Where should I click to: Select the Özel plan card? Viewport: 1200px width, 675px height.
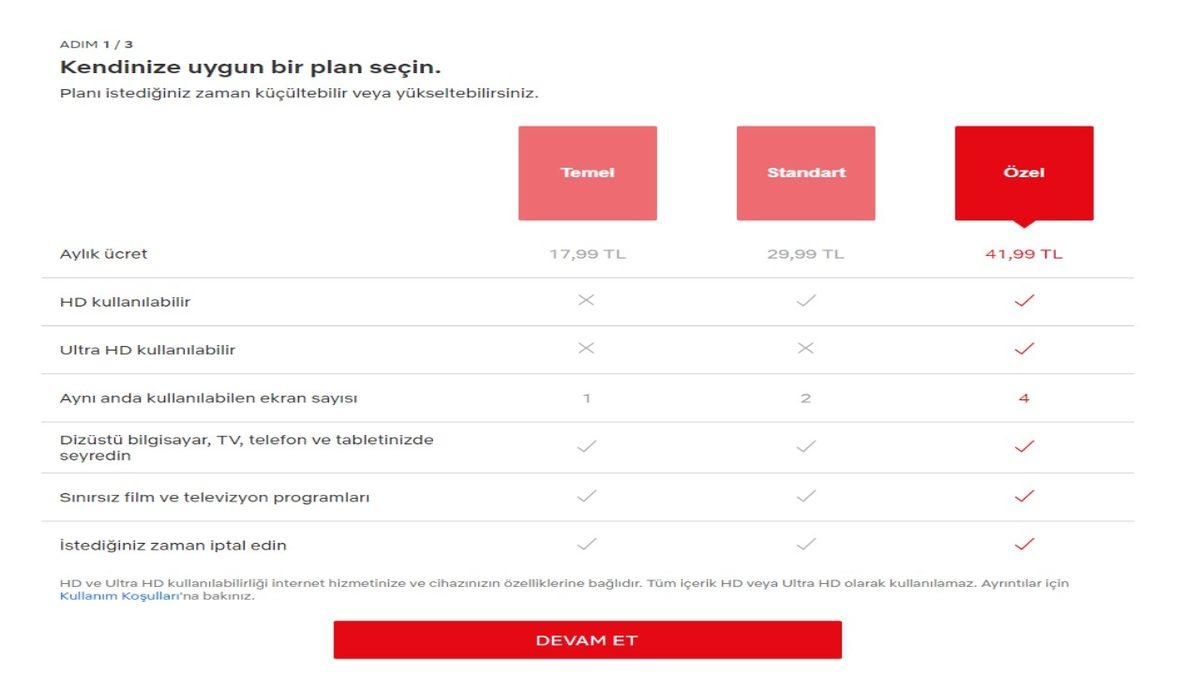click(1024, 172)
